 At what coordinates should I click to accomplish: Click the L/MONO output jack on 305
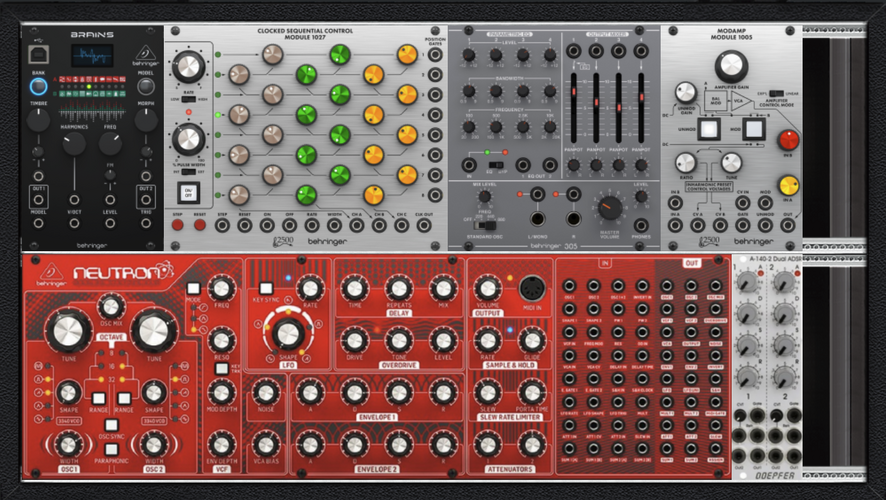[x=537, y=219]
